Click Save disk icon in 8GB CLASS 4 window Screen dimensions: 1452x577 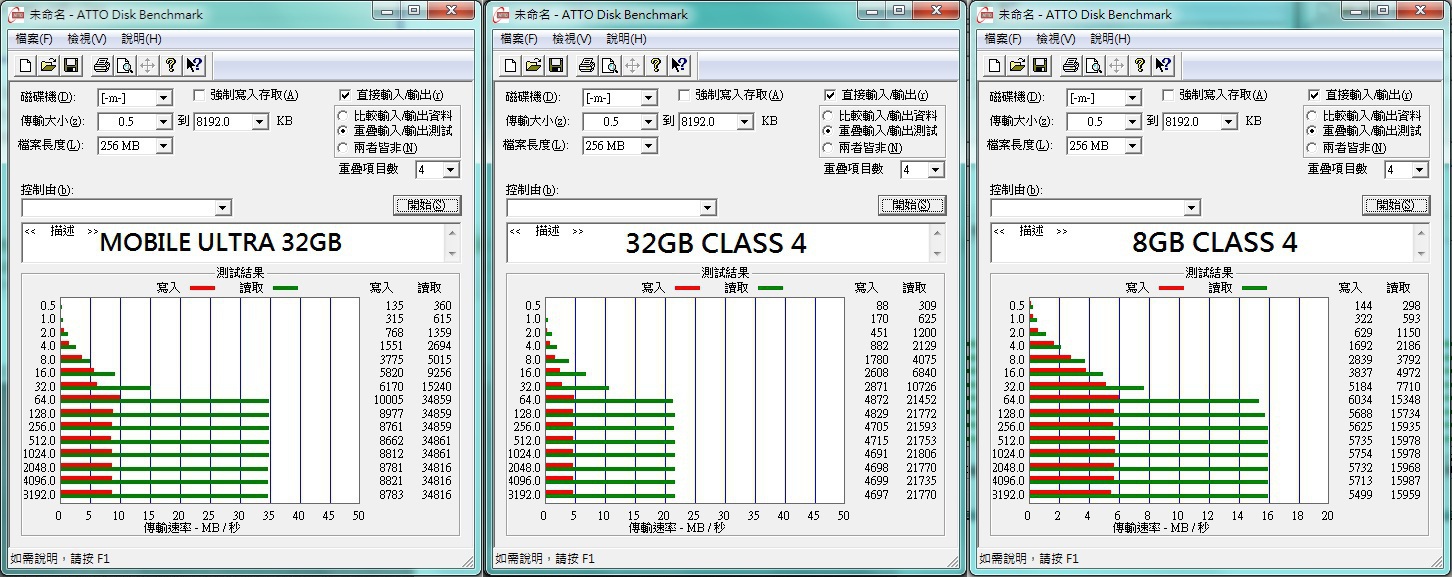1040,66
